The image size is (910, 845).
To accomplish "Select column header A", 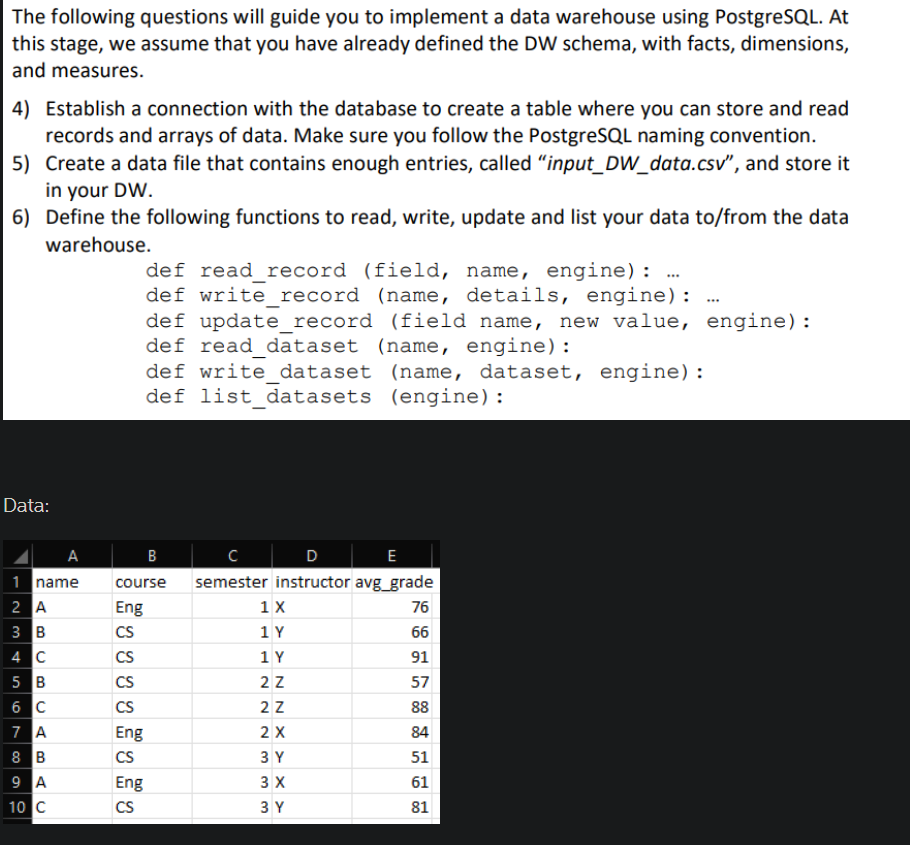I will pyautogui.click(x=72, y=556).
